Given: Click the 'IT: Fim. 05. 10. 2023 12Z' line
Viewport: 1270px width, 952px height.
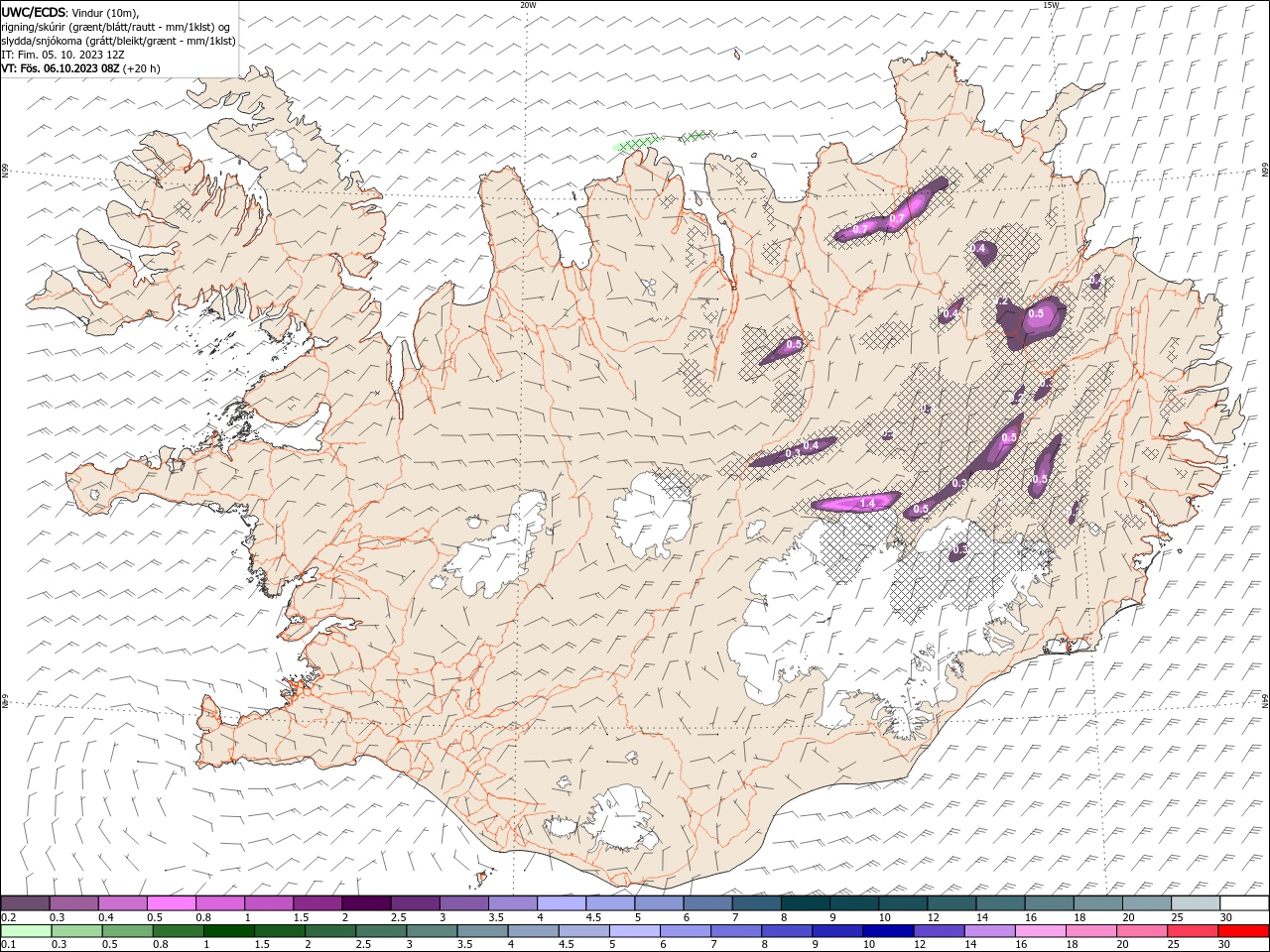Looking at the screenshot, I should click(x=63, y=55).
